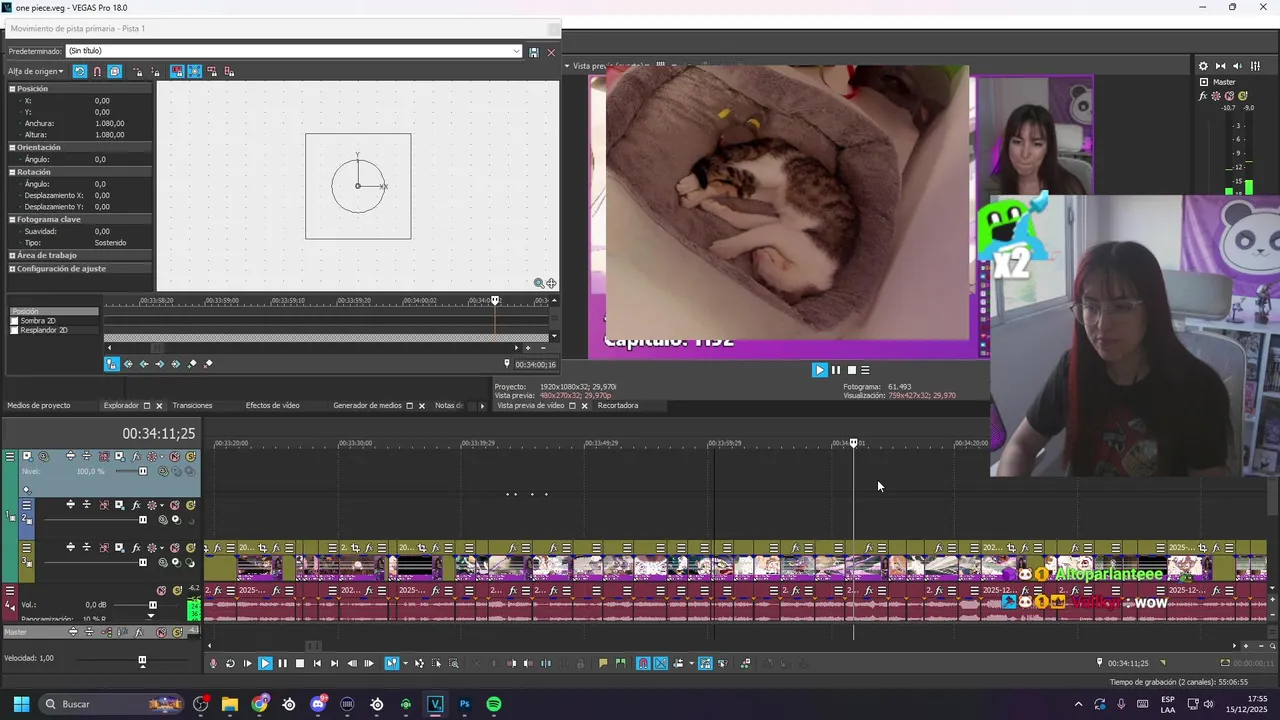Select the Normal Edit tool
The image size is (1280, 720).
(x=391, y=663)
